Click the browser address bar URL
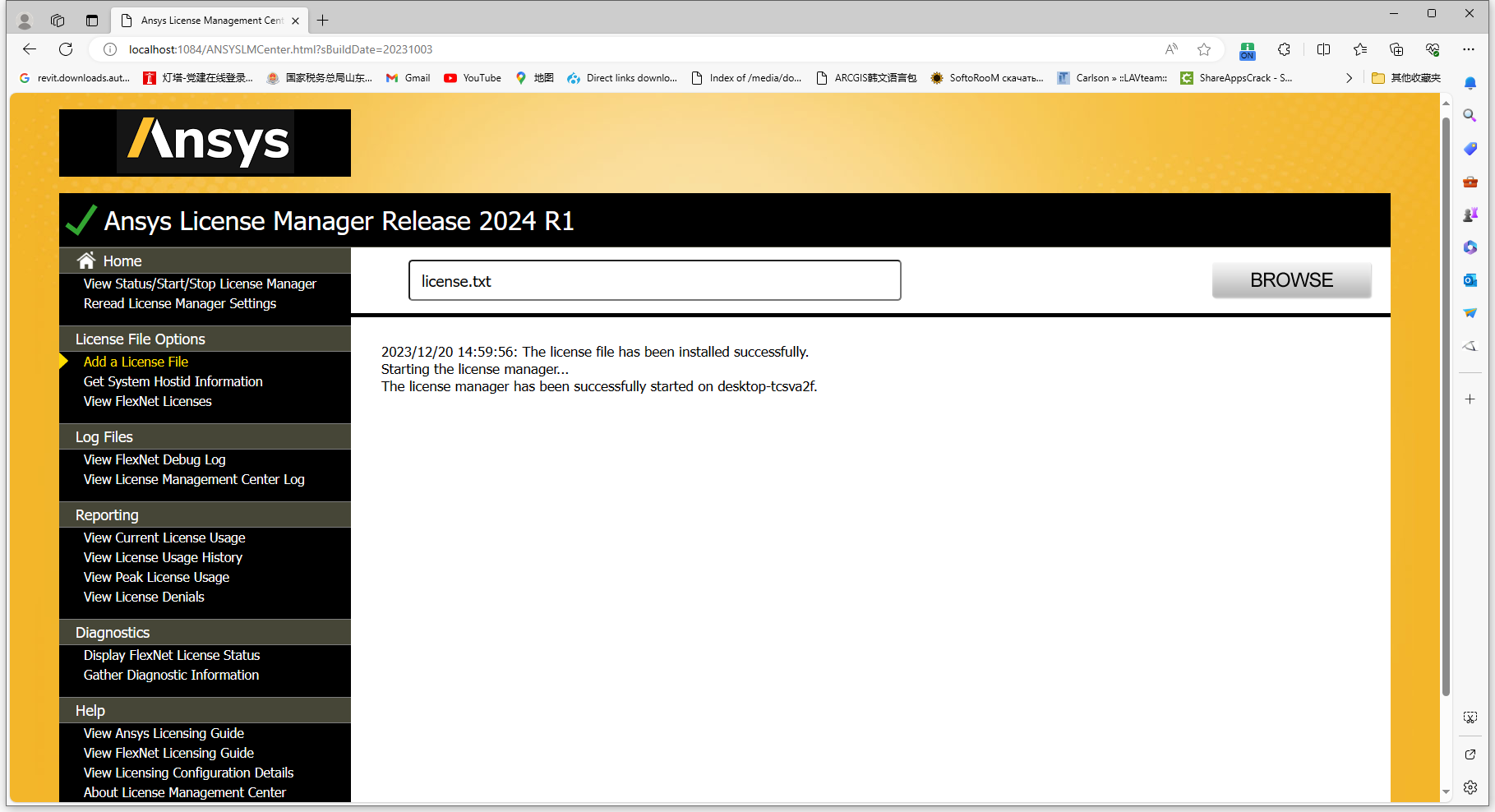Screen dimensions: 1495x812 280,49
